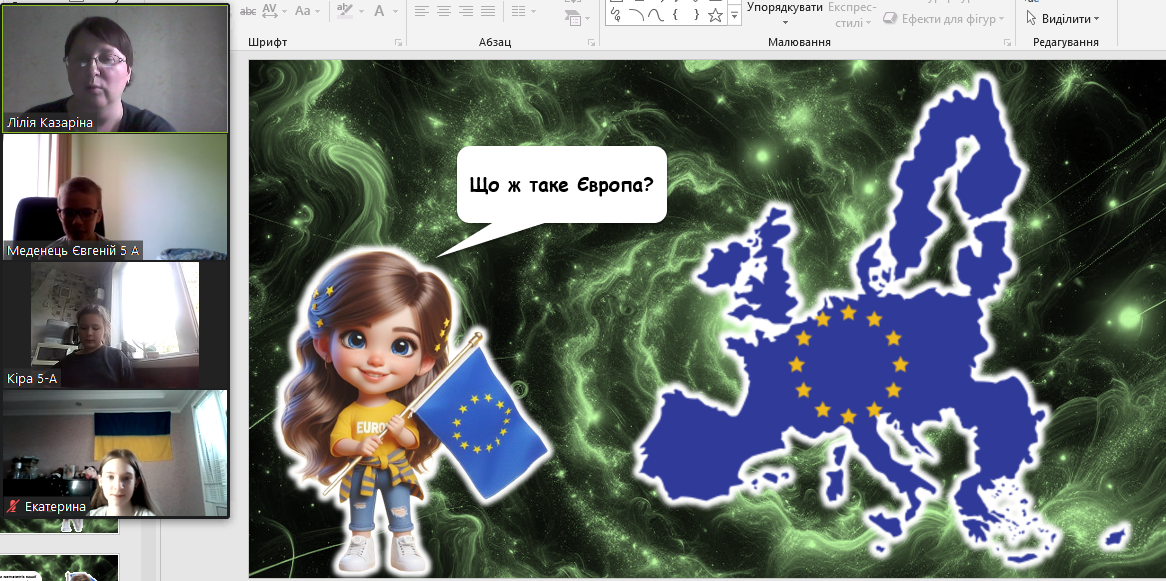Open the font color dropdown arrow
Viewport: 1166px width, 581px height.
point(395,11)
